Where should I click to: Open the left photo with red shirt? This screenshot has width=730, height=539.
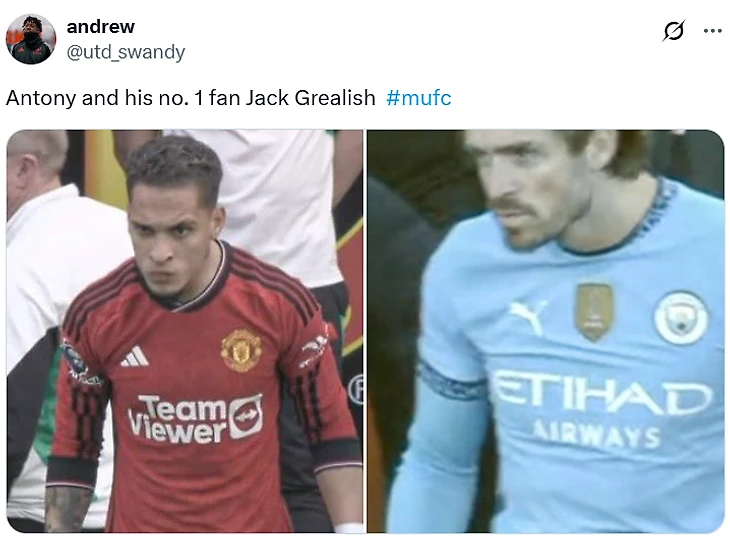point(185,331)
